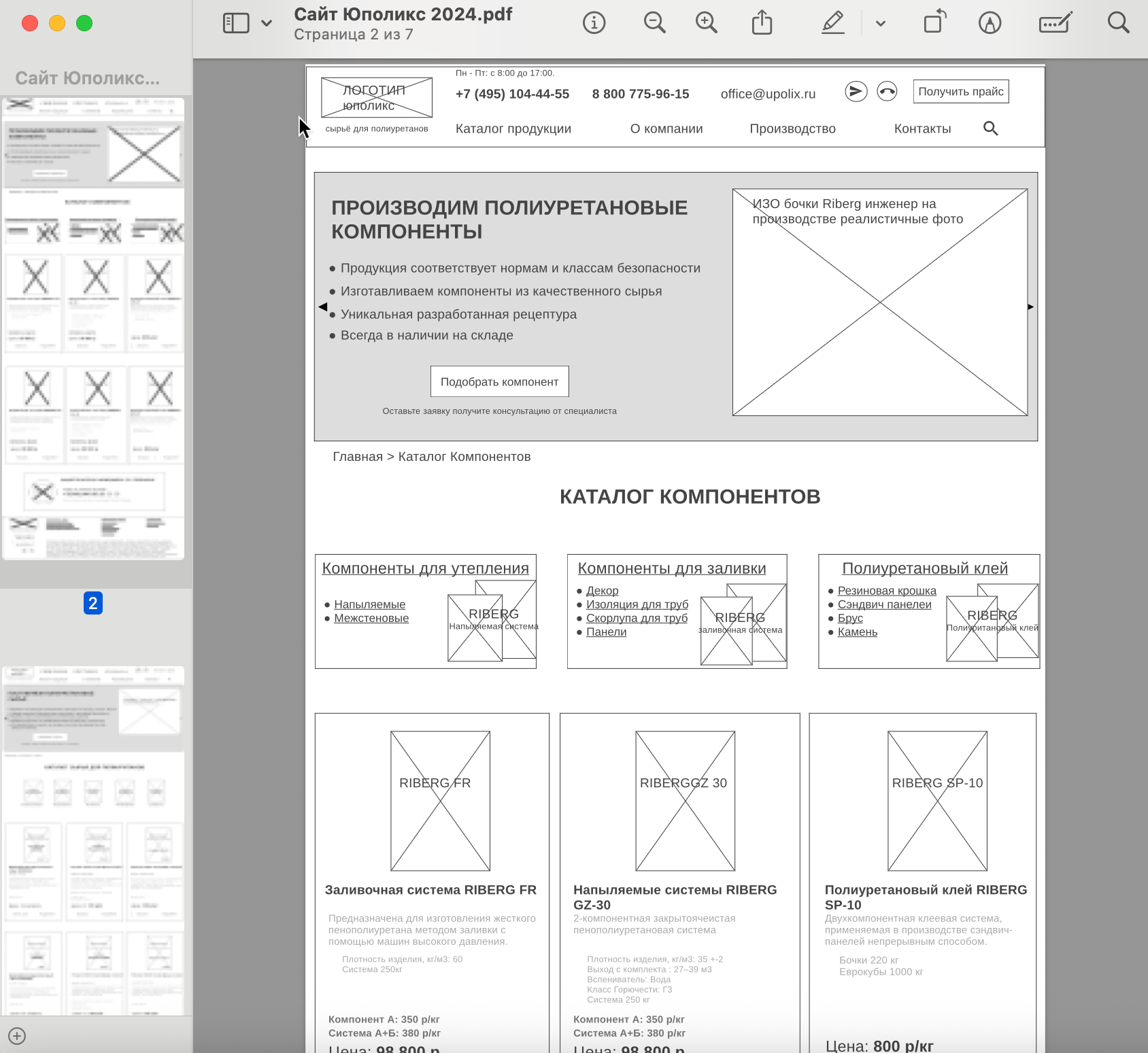The height and width of the screenshot is (1053, 1148).
Task: Click the ЛОГОТИП юполикс logo placeholder
Action: [377, 98]
